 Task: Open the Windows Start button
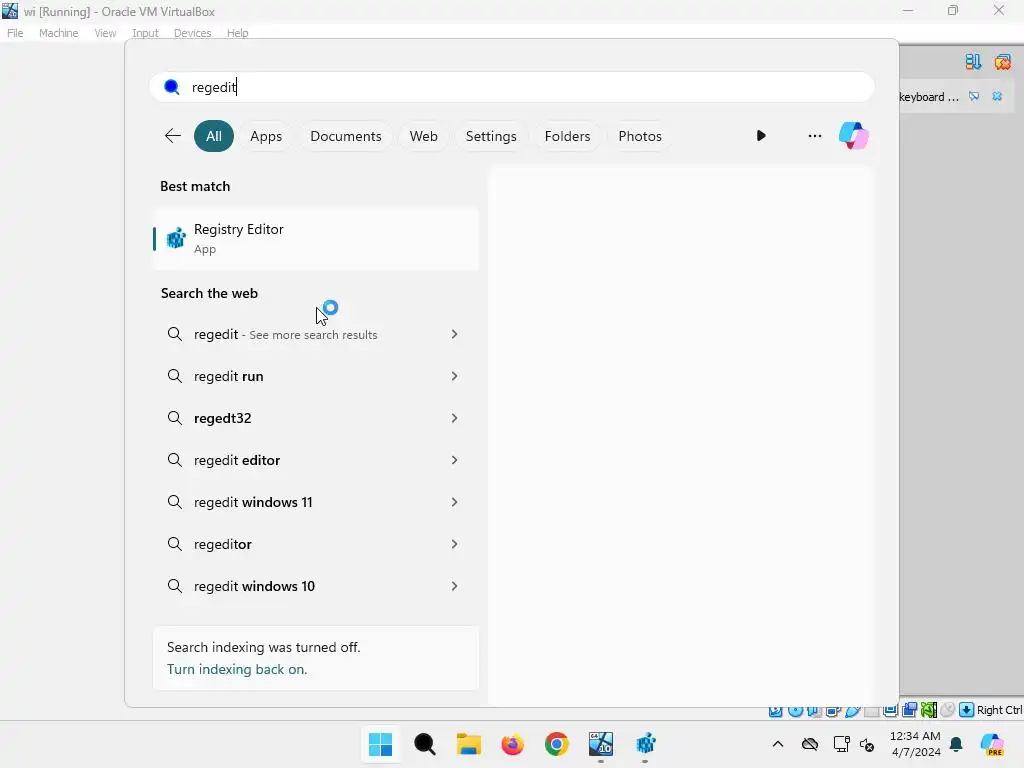381,744
